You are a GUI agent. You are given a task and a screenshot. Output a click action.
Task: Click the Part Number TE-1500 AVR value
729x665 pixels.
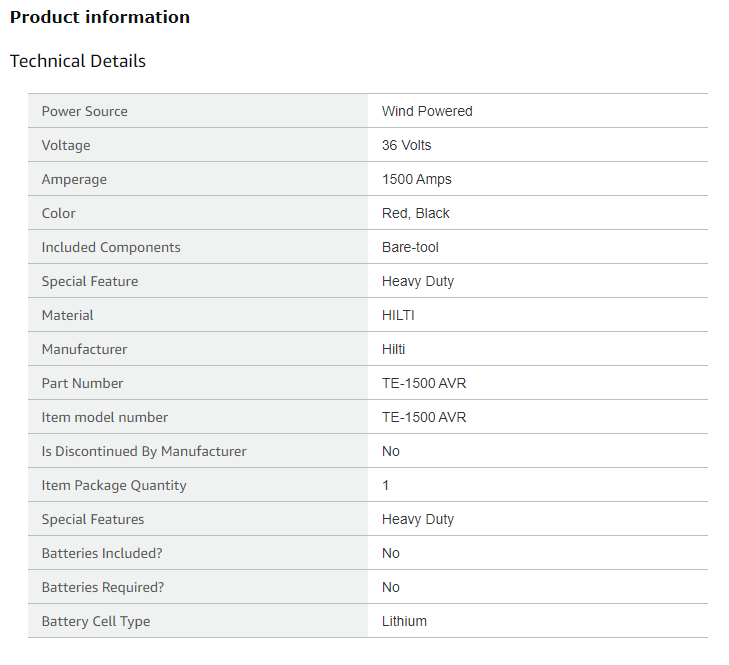pyautogui.click(x=424, y=383)
